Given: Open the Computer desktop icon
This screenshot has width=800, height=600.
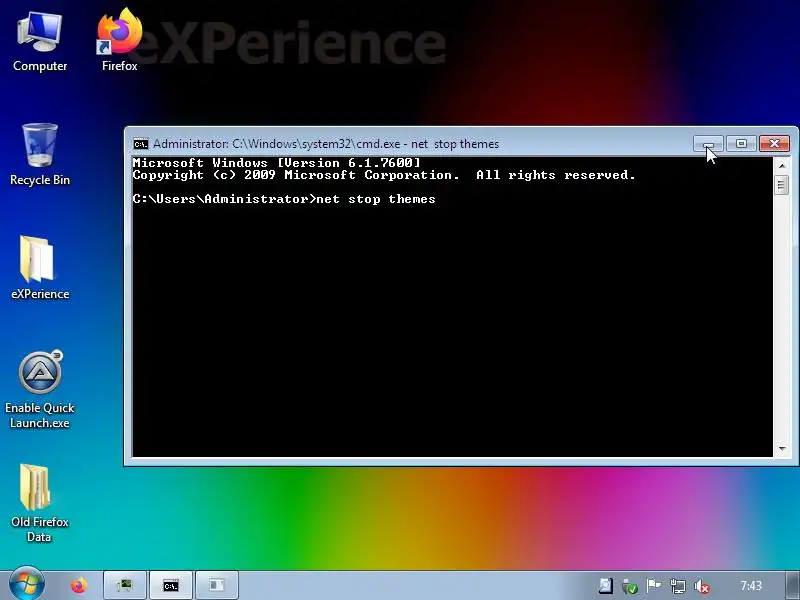Looking at the screenshot, I should pyautogui.click(x=40, y=42).
